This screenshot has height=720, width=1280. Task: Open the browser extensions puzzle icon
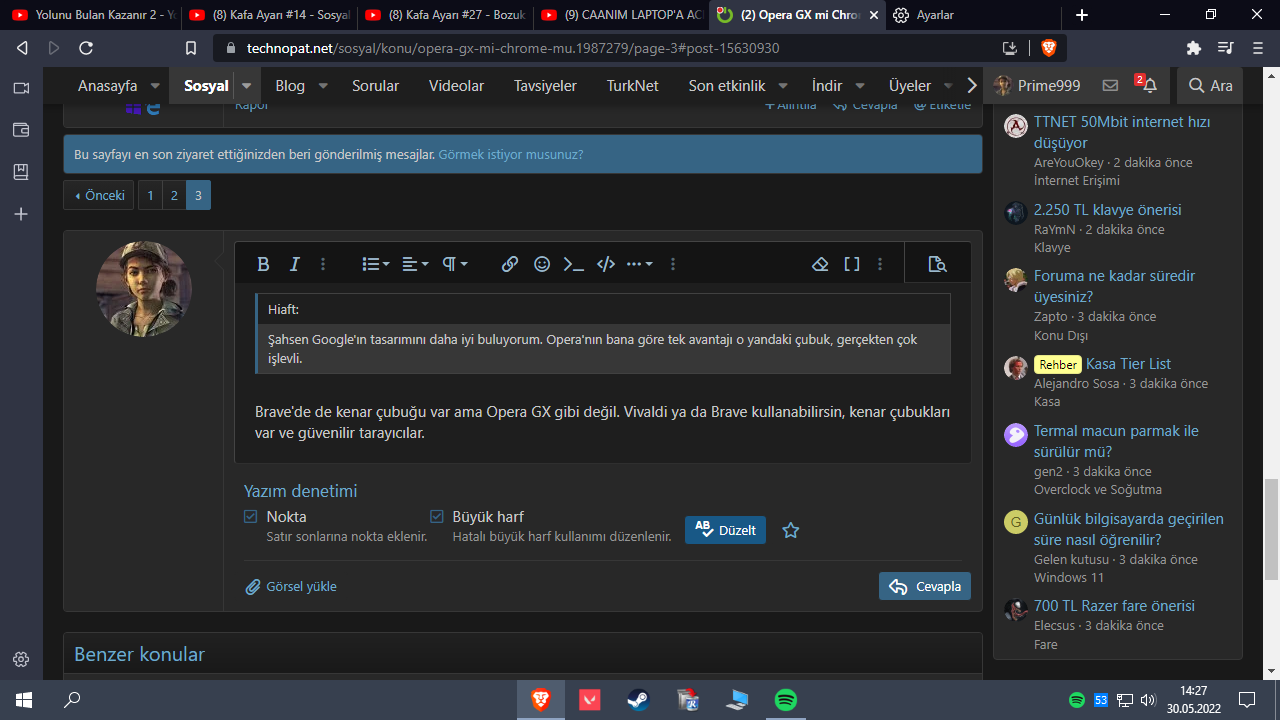1193,48
